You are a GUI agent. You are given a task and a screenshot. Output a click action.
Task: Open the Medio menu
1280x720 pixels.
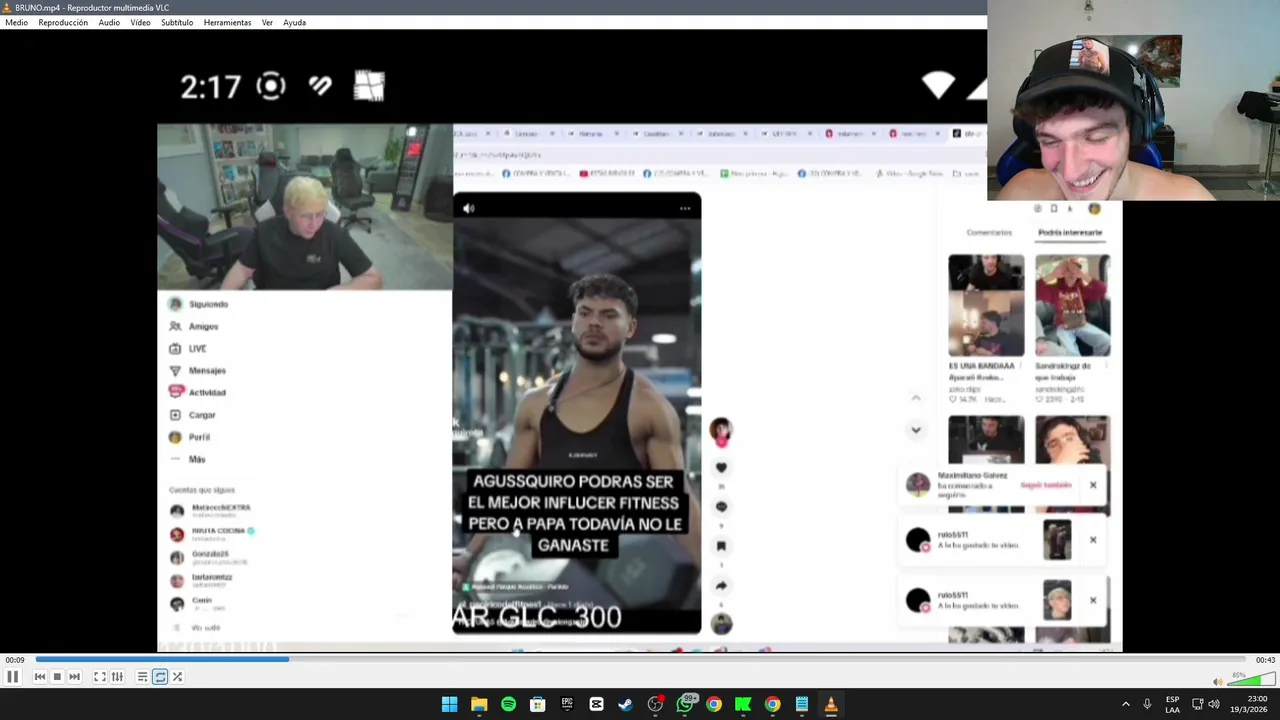pos(16,22)
